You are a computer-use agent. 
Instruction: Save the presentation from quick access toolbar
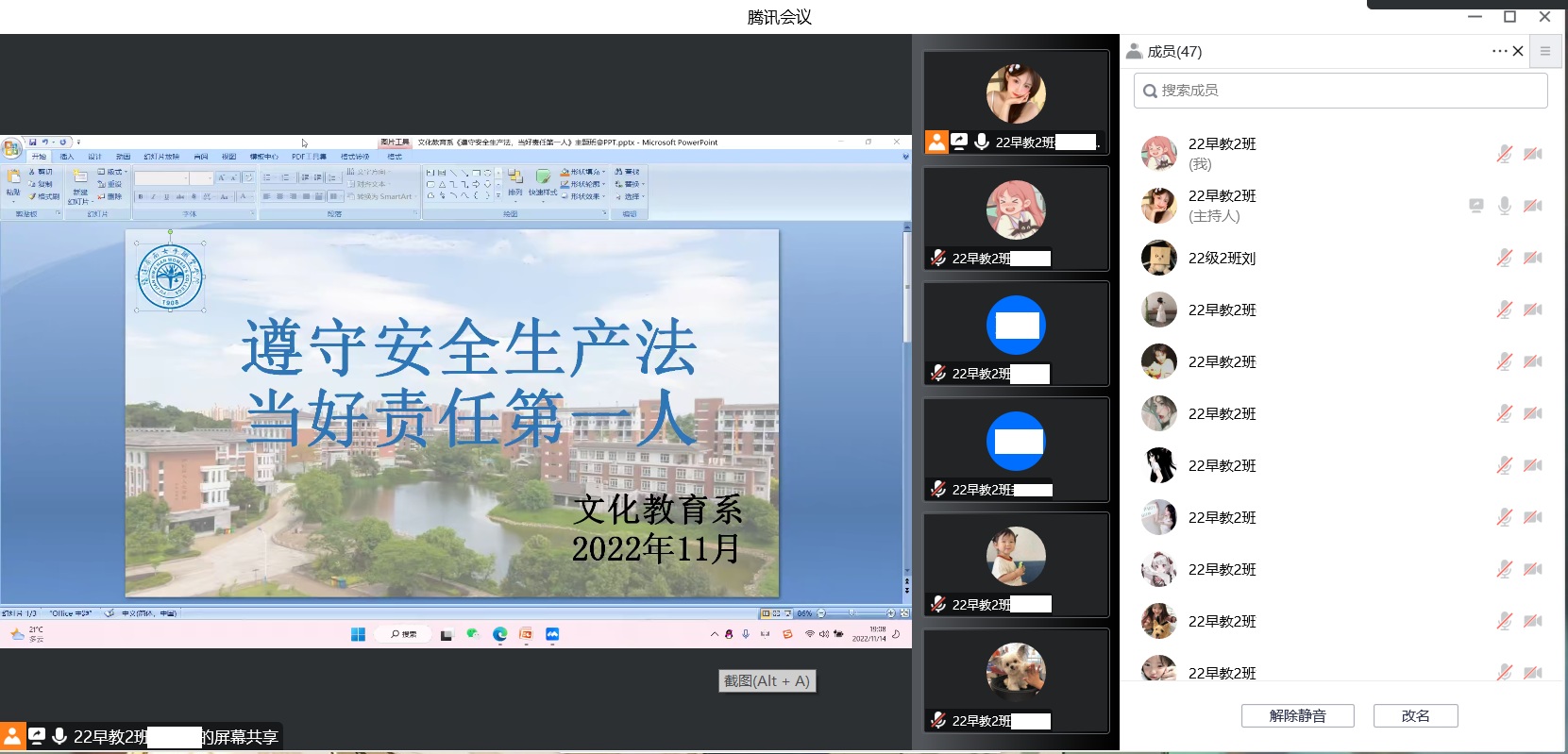coord(33,142)
